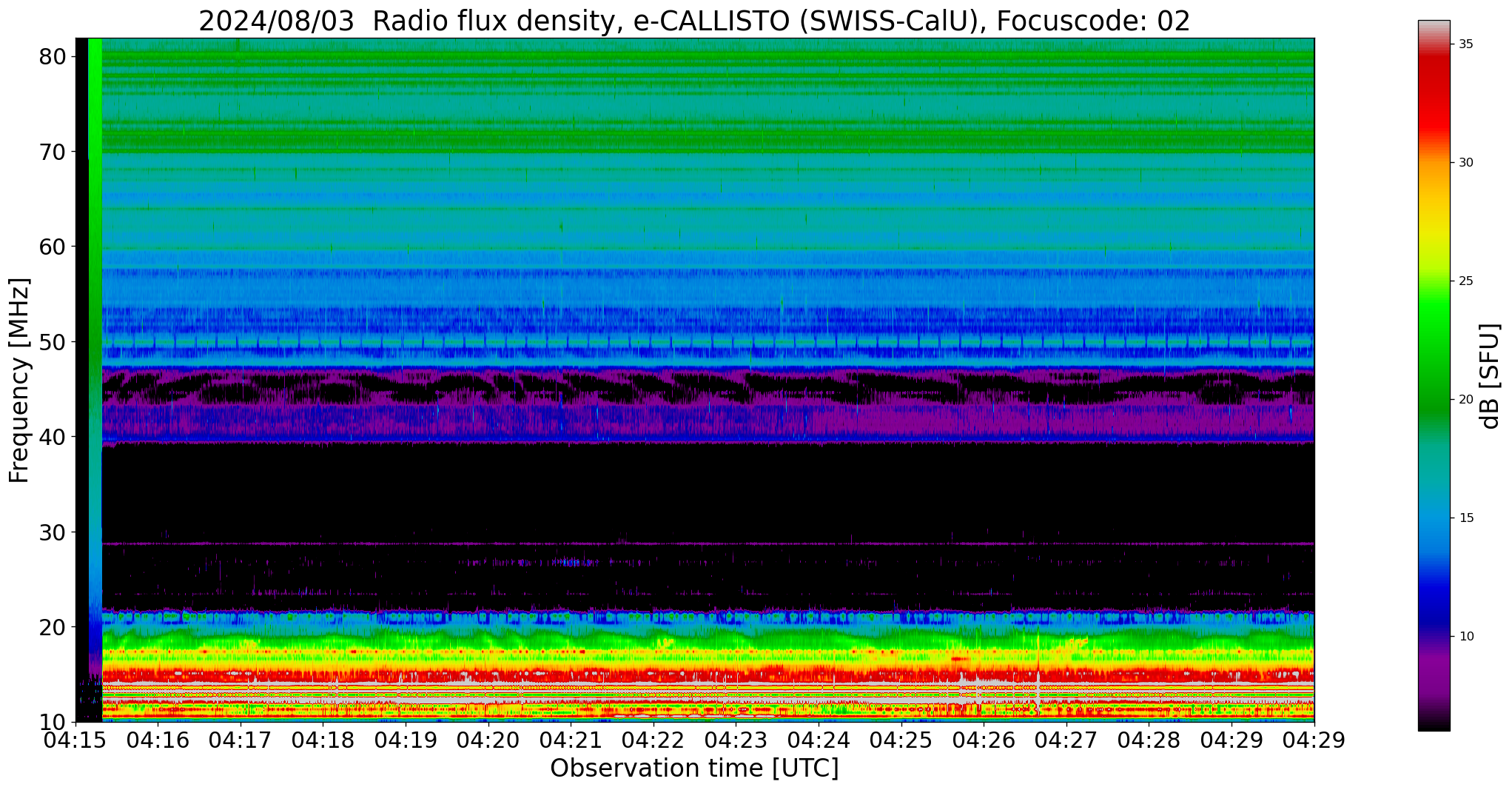Screen dimensions: 1512x790
Task: Click the 80 tick on the frequency axis
Action: pyautogui.click(x=53, y=57)
